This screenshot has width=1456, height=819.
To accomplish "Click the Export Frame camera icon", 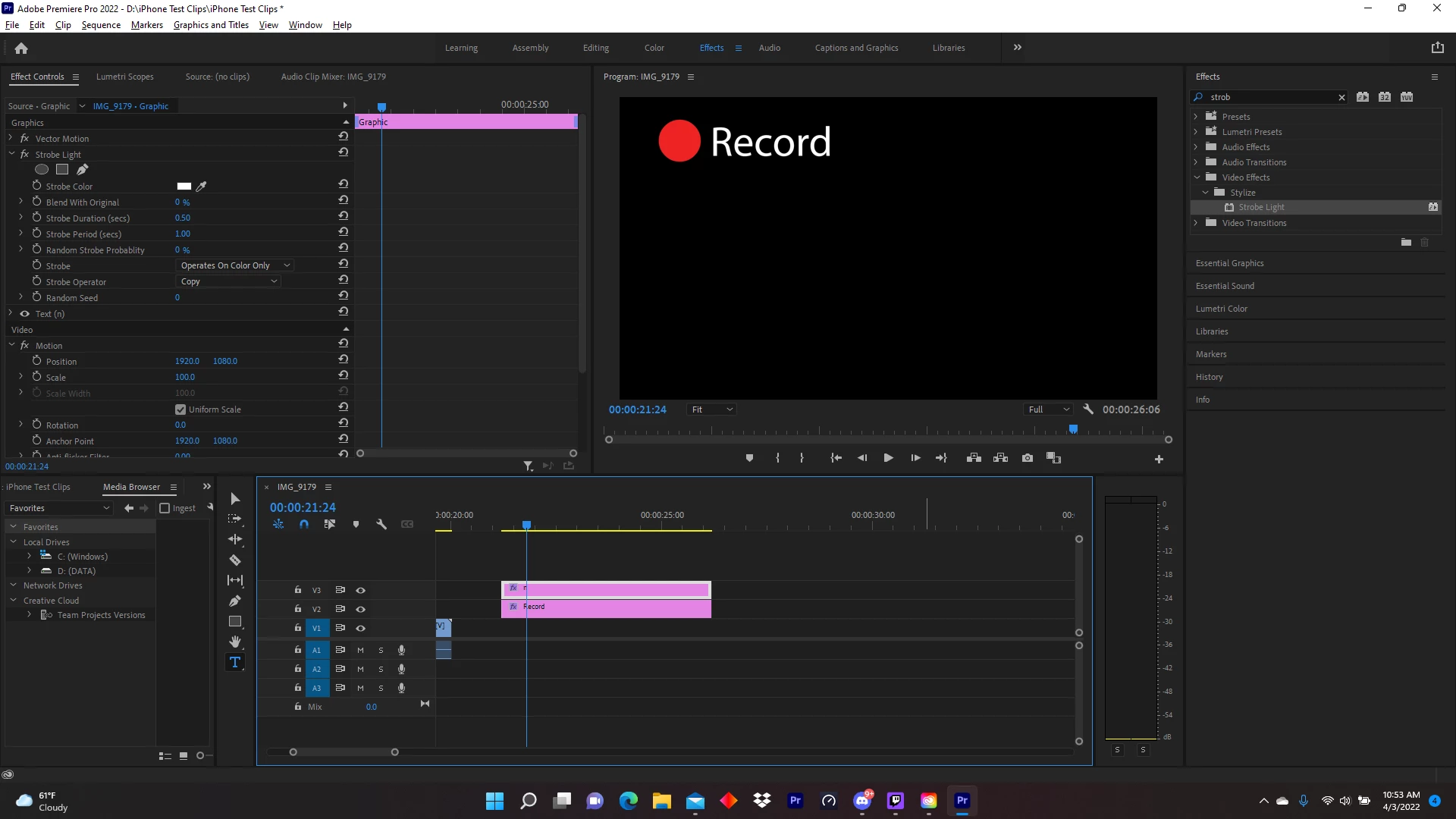I will (x=1027, y=458).
